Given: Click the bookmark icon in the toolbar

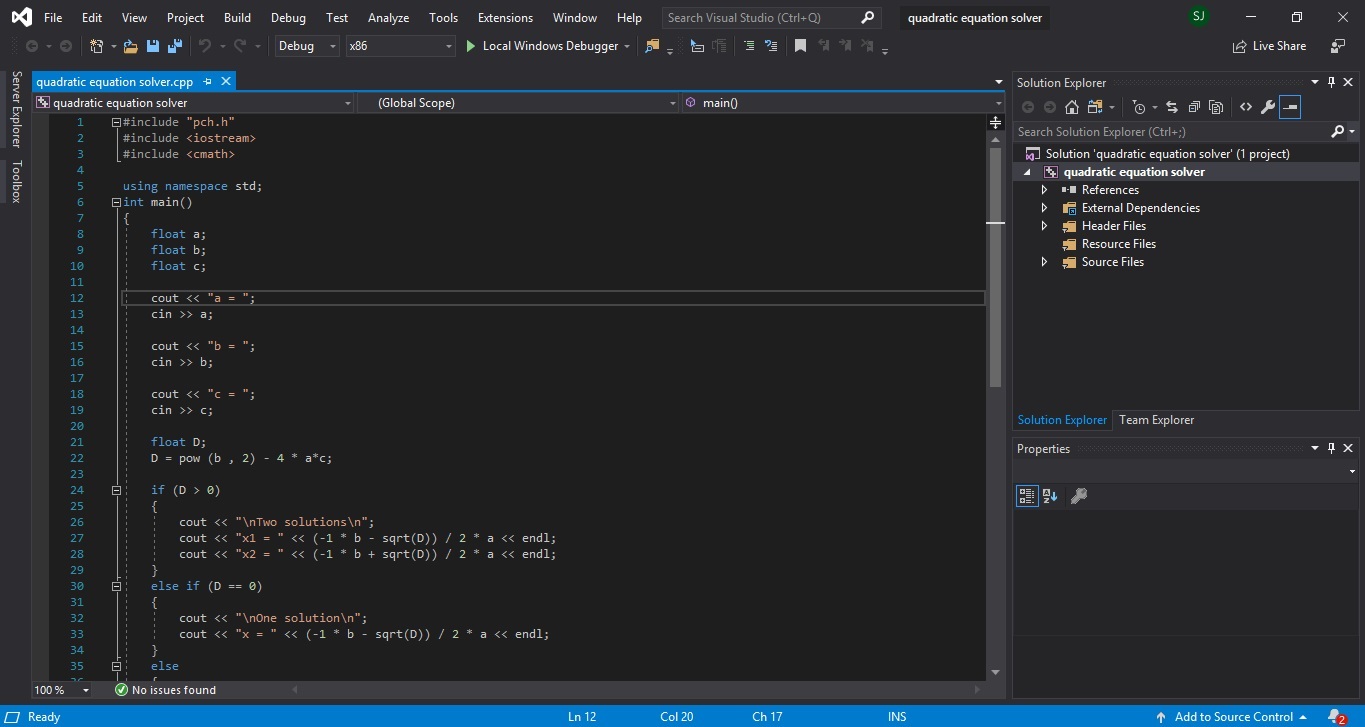Looking at the screenshot, I should (800, 46).
